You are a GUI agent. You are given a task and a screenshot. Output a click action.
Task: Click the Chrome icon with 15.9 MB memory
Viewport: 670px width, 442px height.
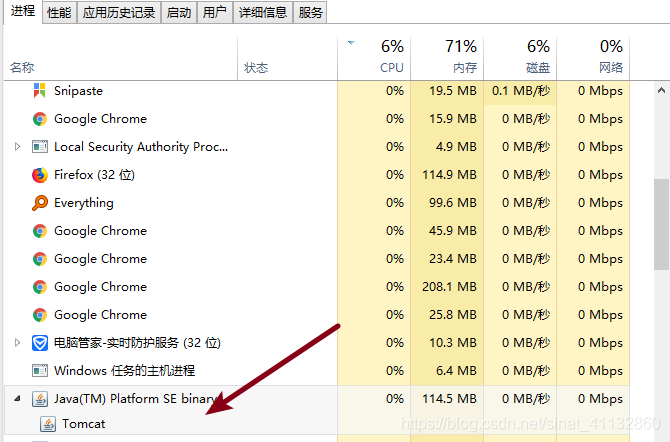pos(40,119)
